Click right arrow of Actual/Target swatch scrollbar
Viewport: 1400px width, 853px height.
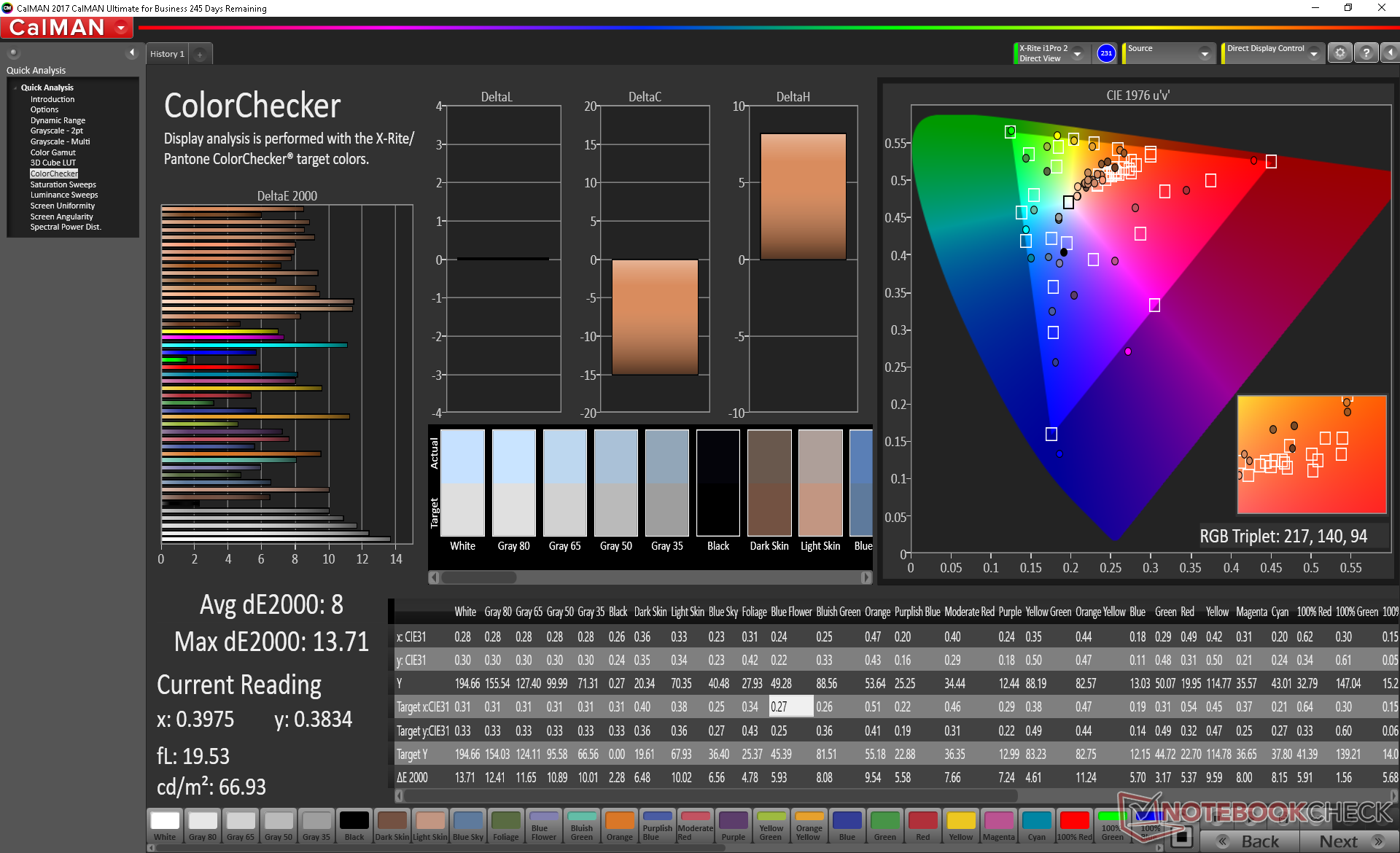click(x=866, y=577)
